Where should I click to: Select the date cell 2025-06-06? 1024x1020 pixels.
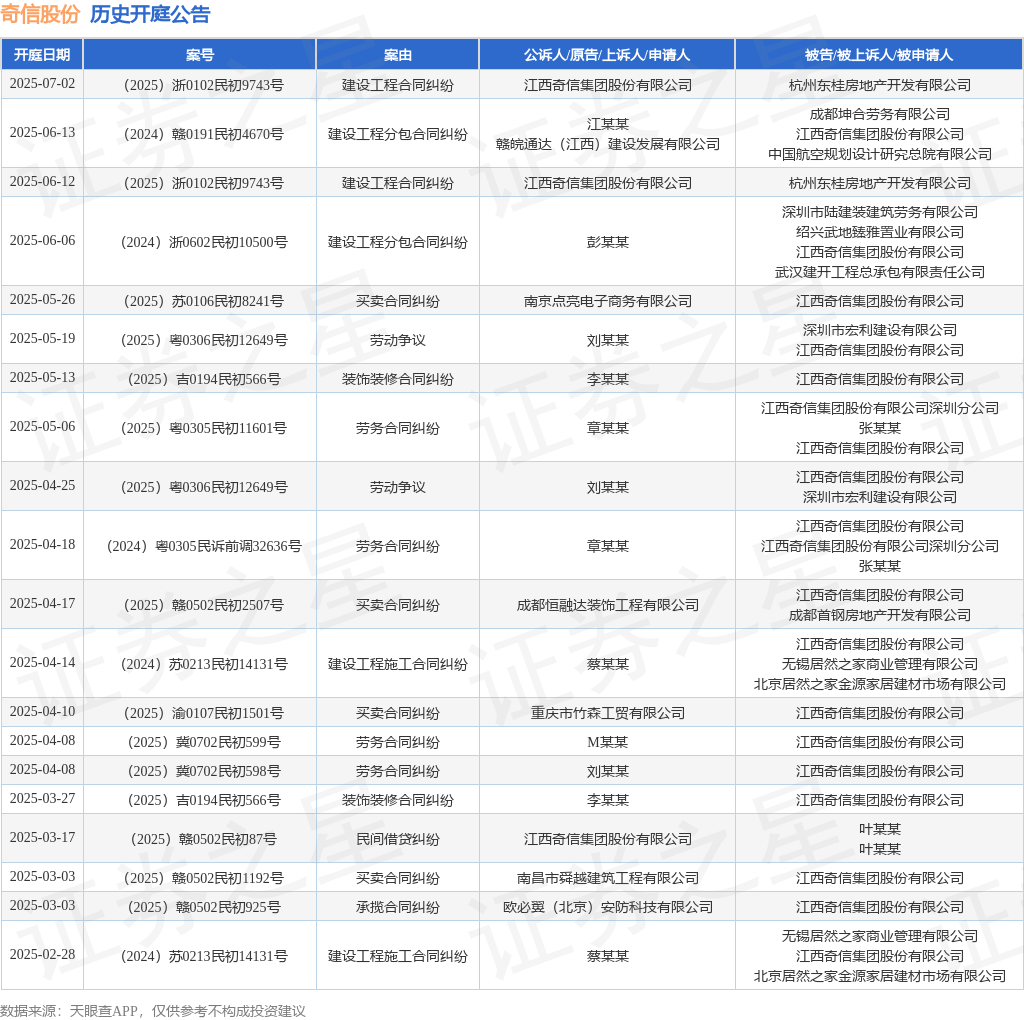click(x=42, y=240)
